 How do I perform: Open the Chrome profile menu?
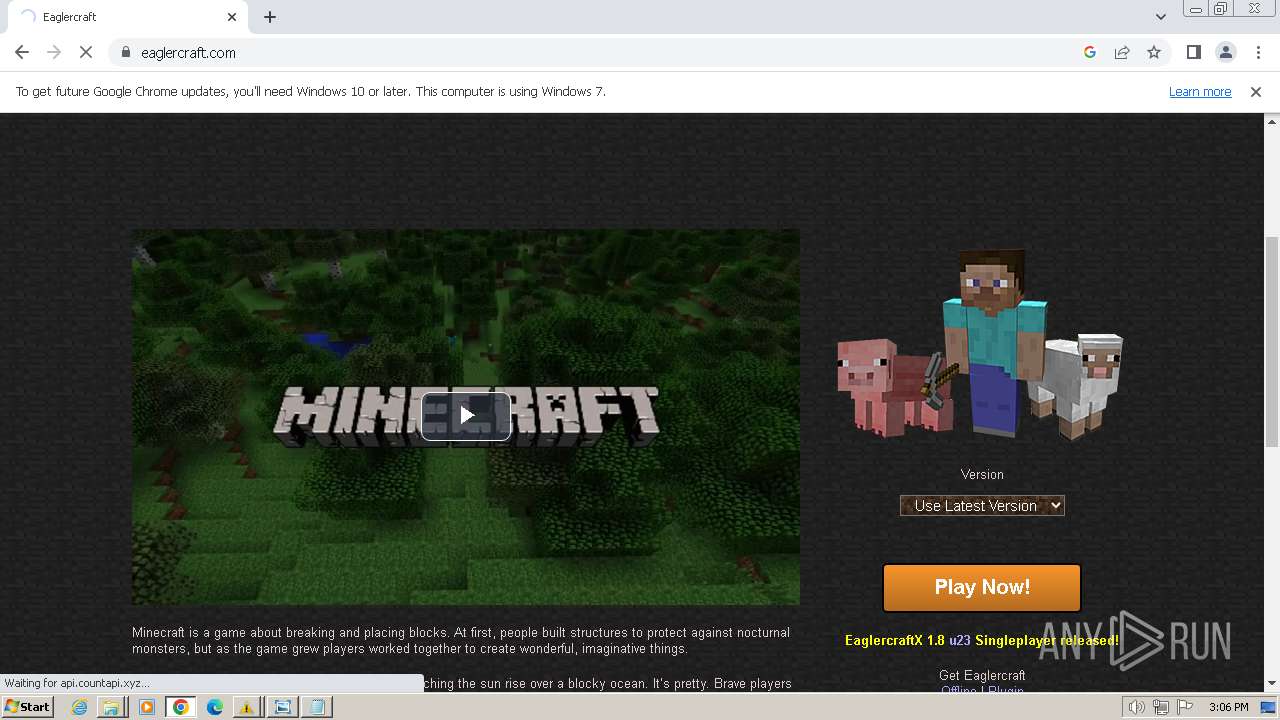[x=1225, y=52]
